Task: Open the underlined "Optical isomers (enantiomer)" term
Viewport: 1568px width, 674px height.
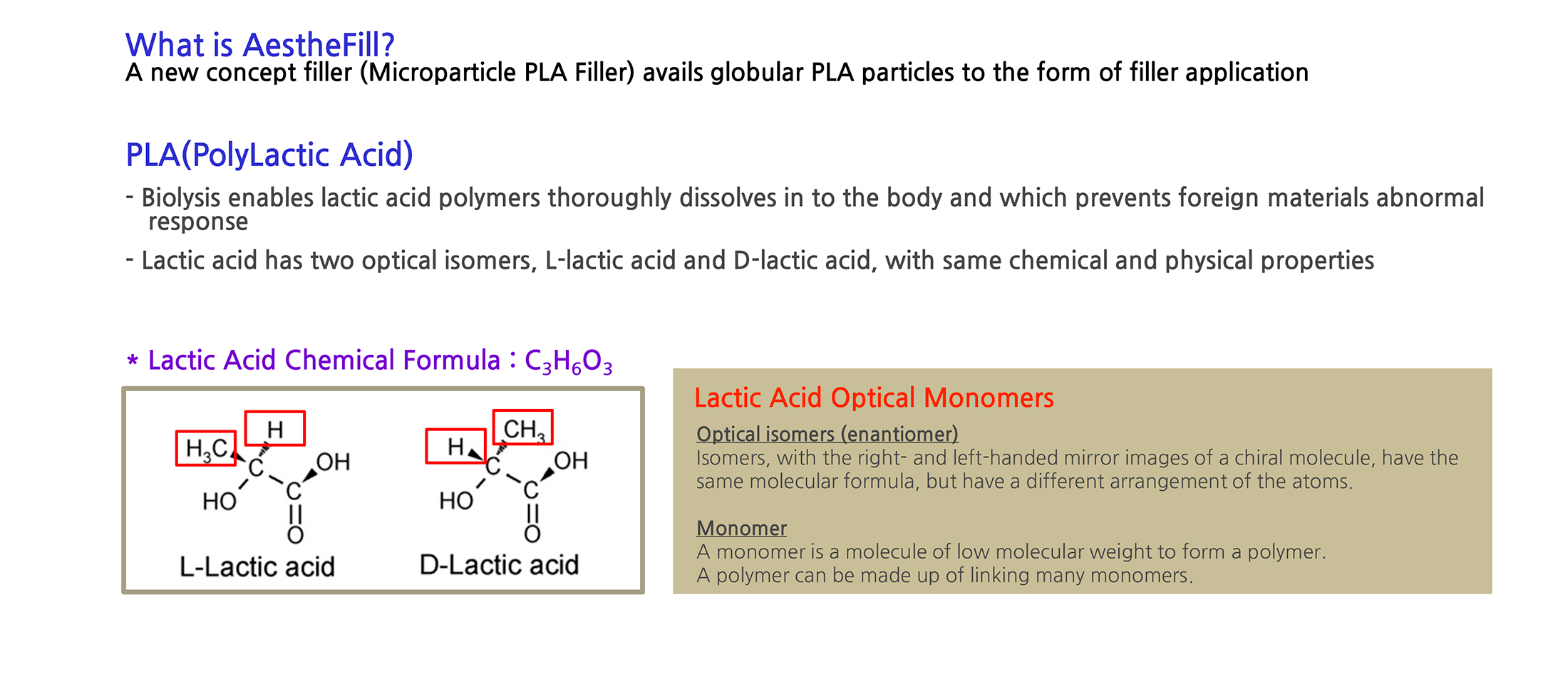Action: [827, 434]
